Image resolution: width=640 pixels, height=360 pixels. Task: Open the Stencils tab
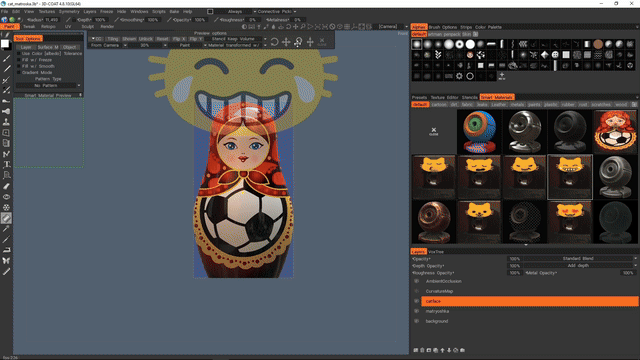pos(469,97)
